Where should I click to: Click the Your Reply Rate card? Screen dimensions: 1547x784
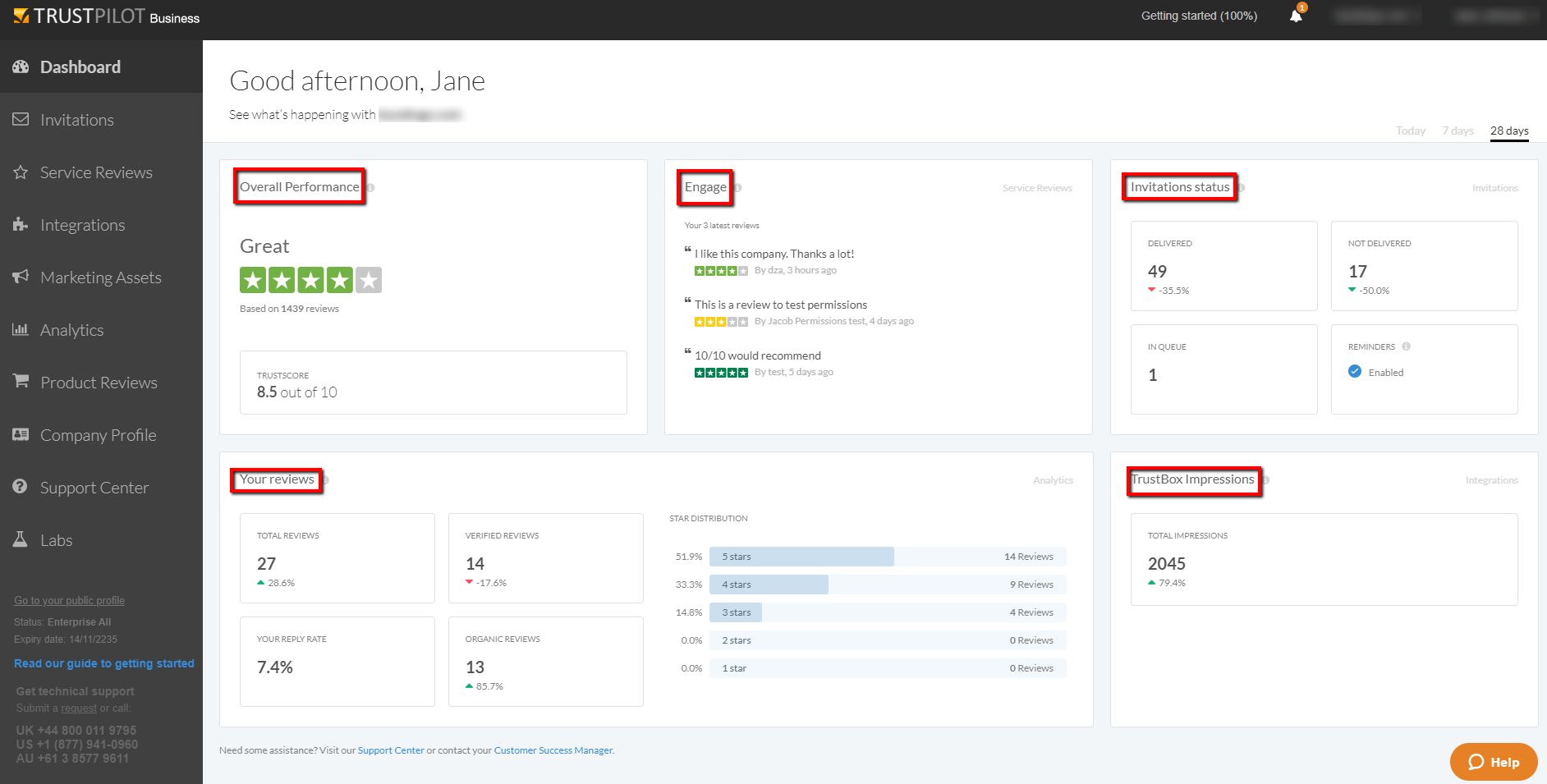337,662
